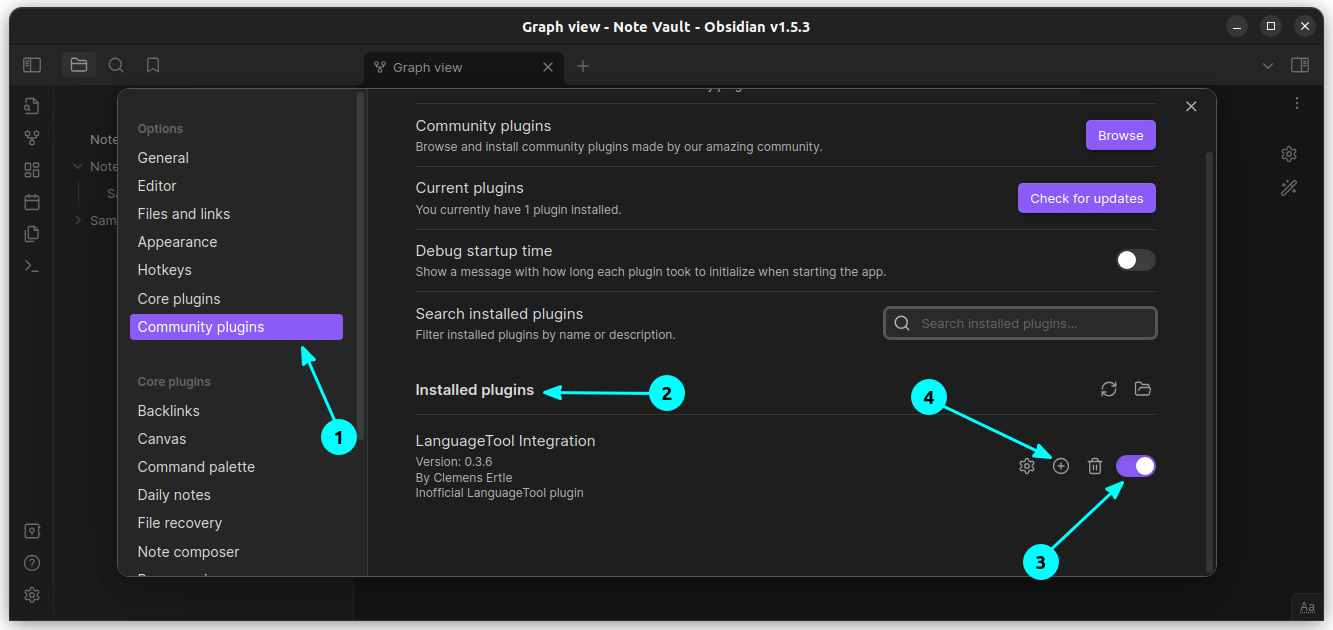1333x630 pixels.
Task: Click the Search installed plugins field
Action: pos(1019,322)
